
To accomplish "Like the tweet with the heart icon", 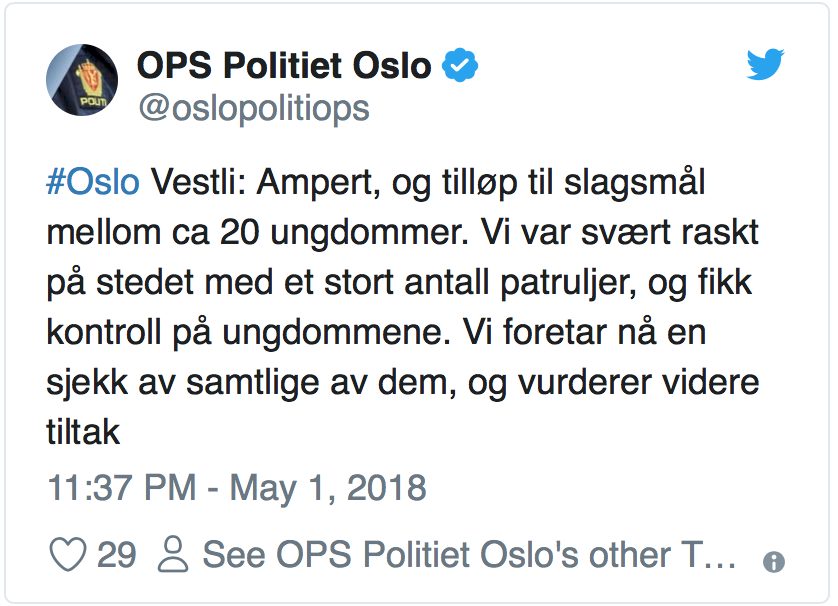I will [67, 554].
